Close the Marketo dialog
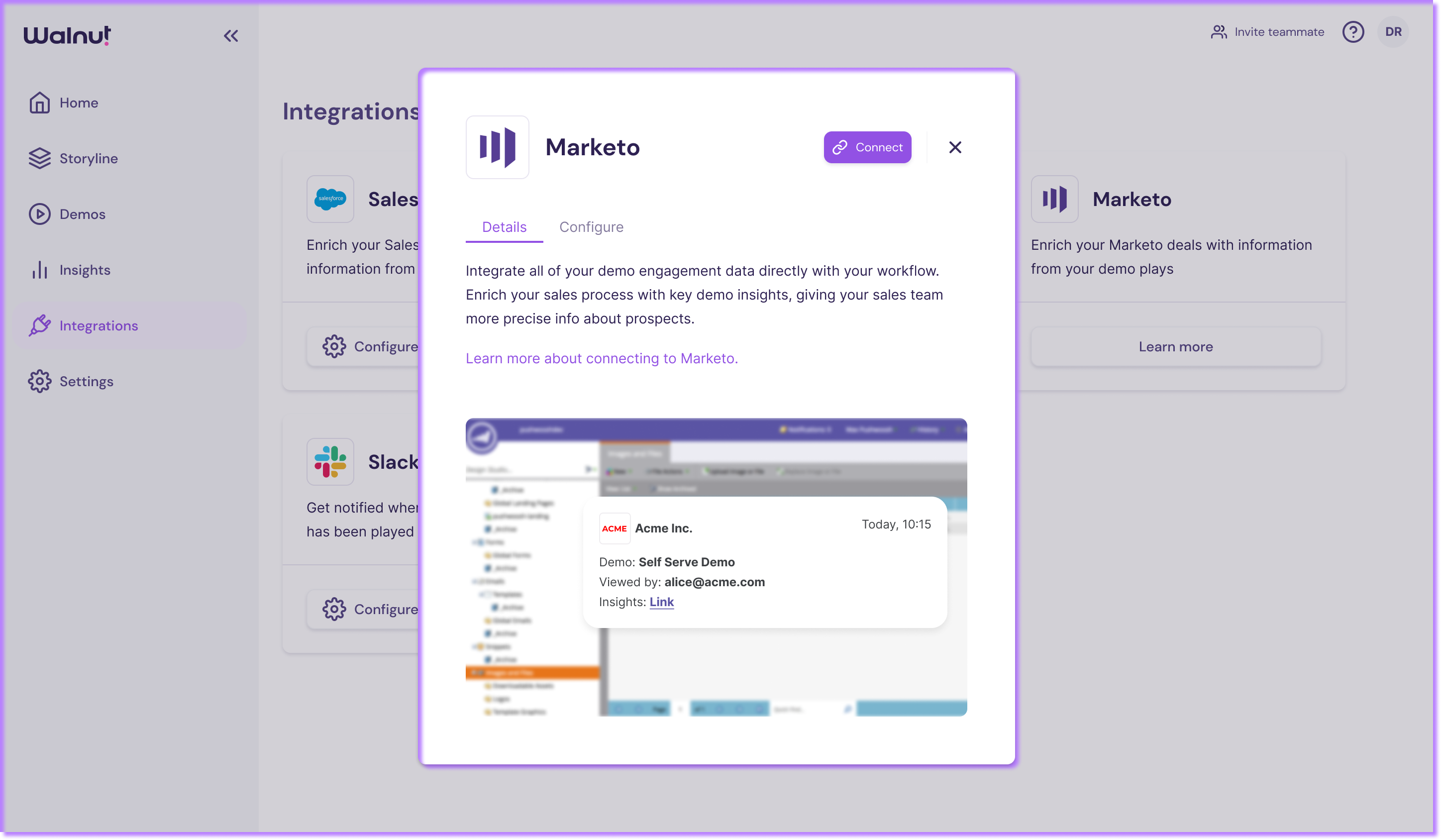The image size is (1441, 840). pyautogui.click(x=954, y=147)
